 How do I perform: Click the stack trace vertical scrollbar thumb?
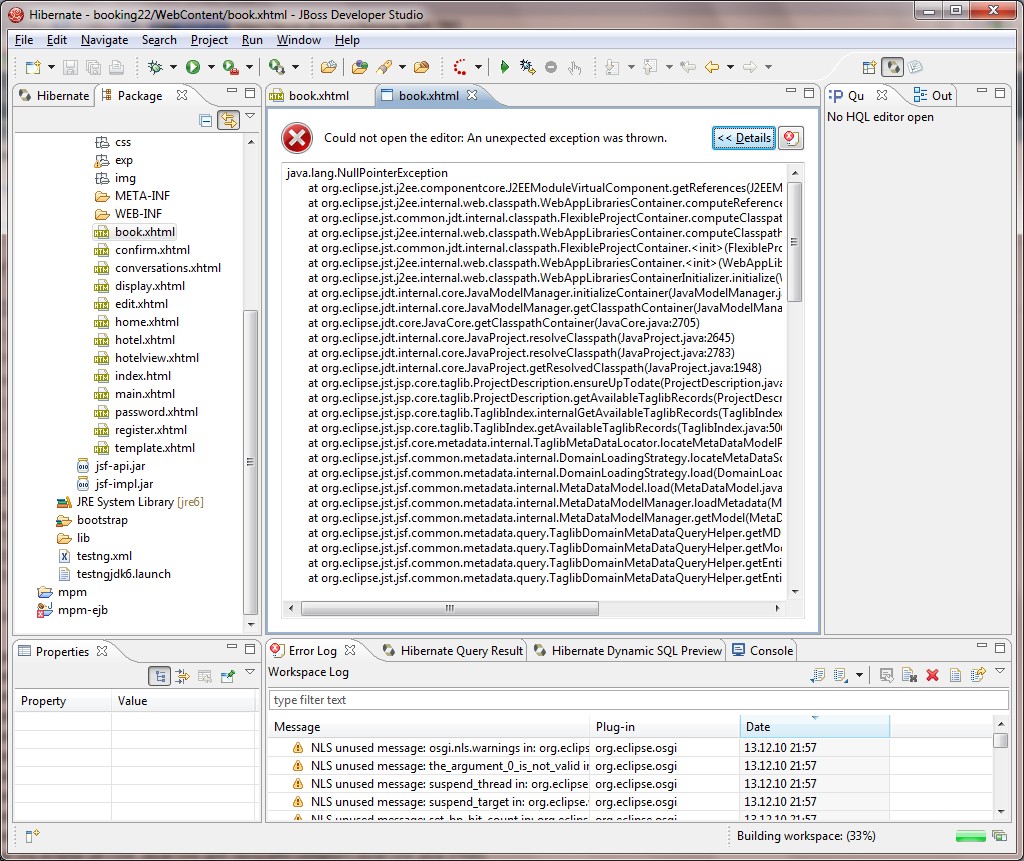pos(795,242)
